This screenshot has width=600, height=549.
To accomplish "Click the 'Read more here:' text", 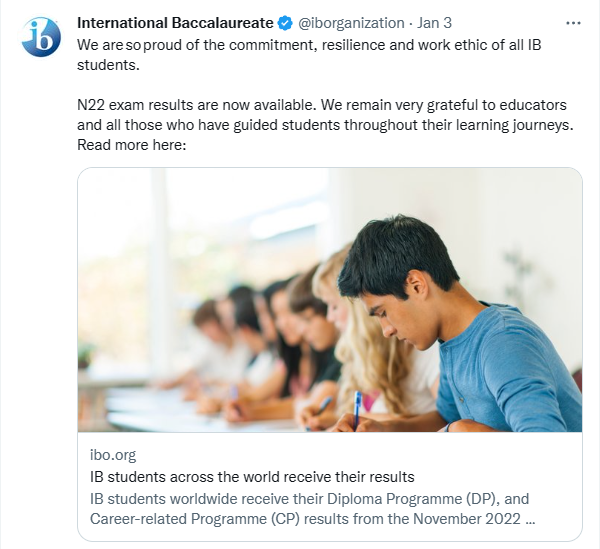I will 132,145.
